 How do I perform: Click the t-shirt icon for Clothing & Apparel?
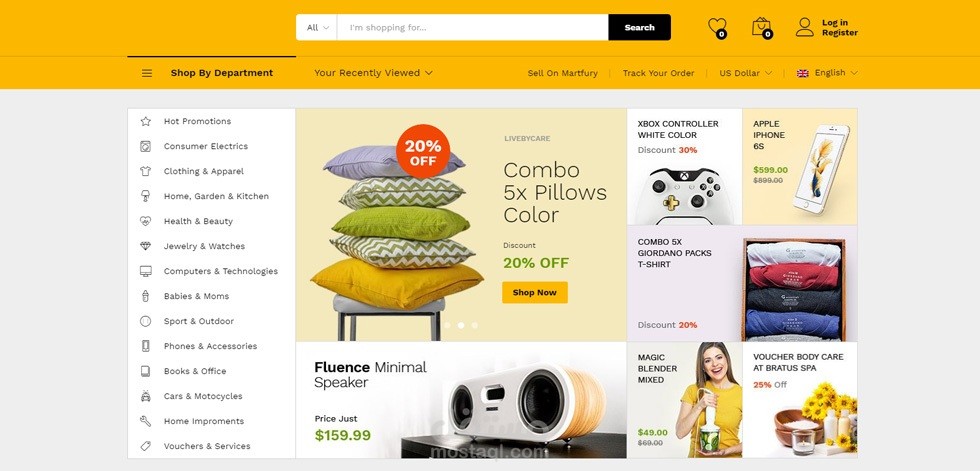146,171
